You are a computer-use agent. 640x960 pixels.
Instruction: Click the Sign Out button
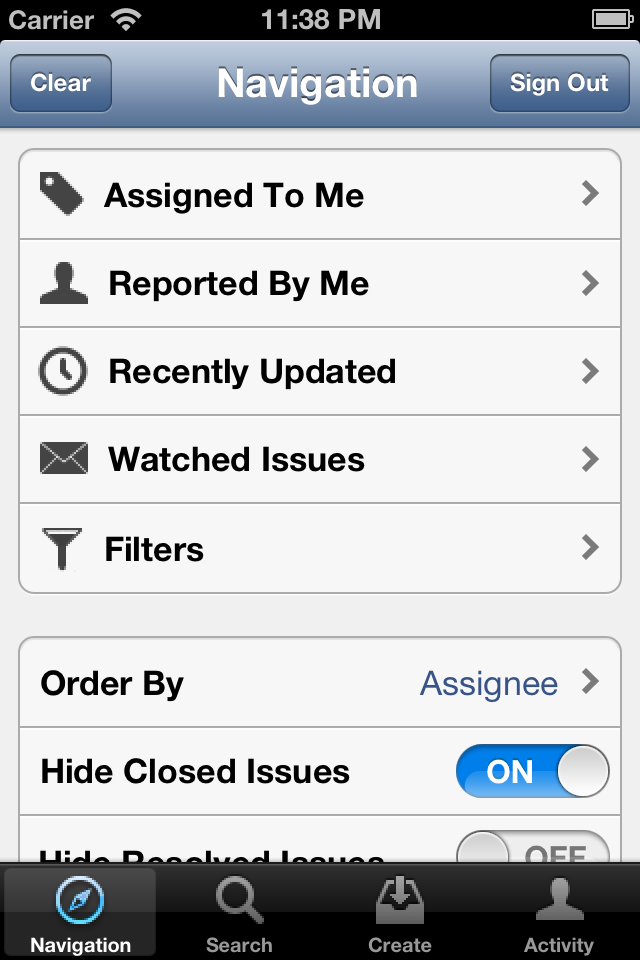(559, 83)
